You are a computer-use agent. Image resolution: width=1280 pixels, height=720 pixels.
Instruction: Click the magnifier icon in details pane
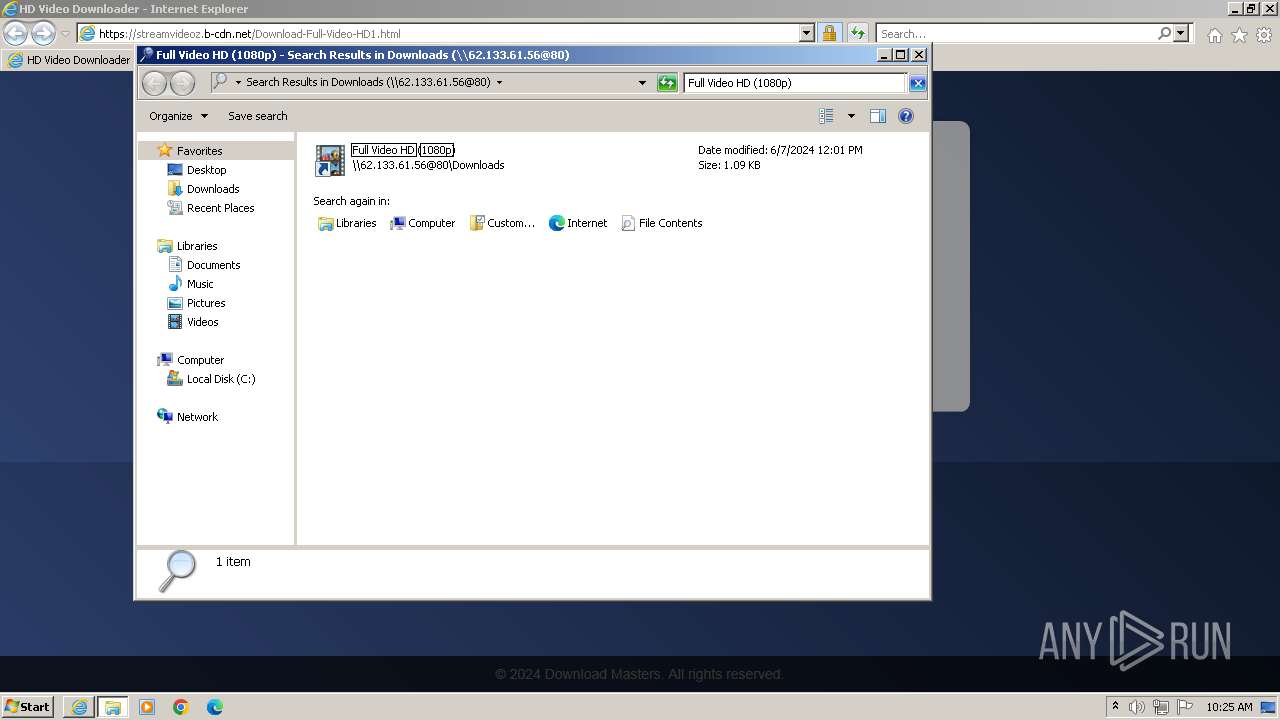[178, 571]
